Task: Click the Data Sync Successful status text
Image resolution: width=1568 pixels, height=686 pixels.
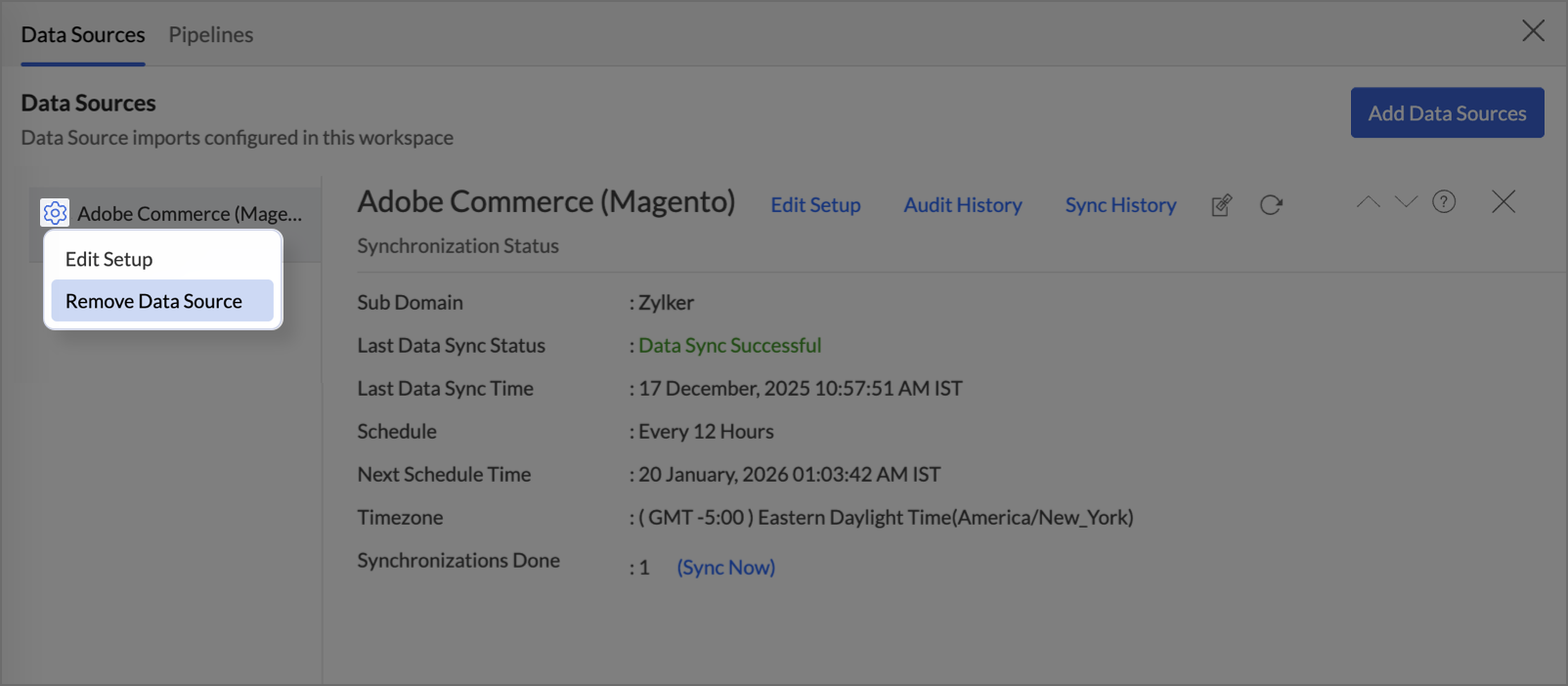Action: [x=729, y=346]
